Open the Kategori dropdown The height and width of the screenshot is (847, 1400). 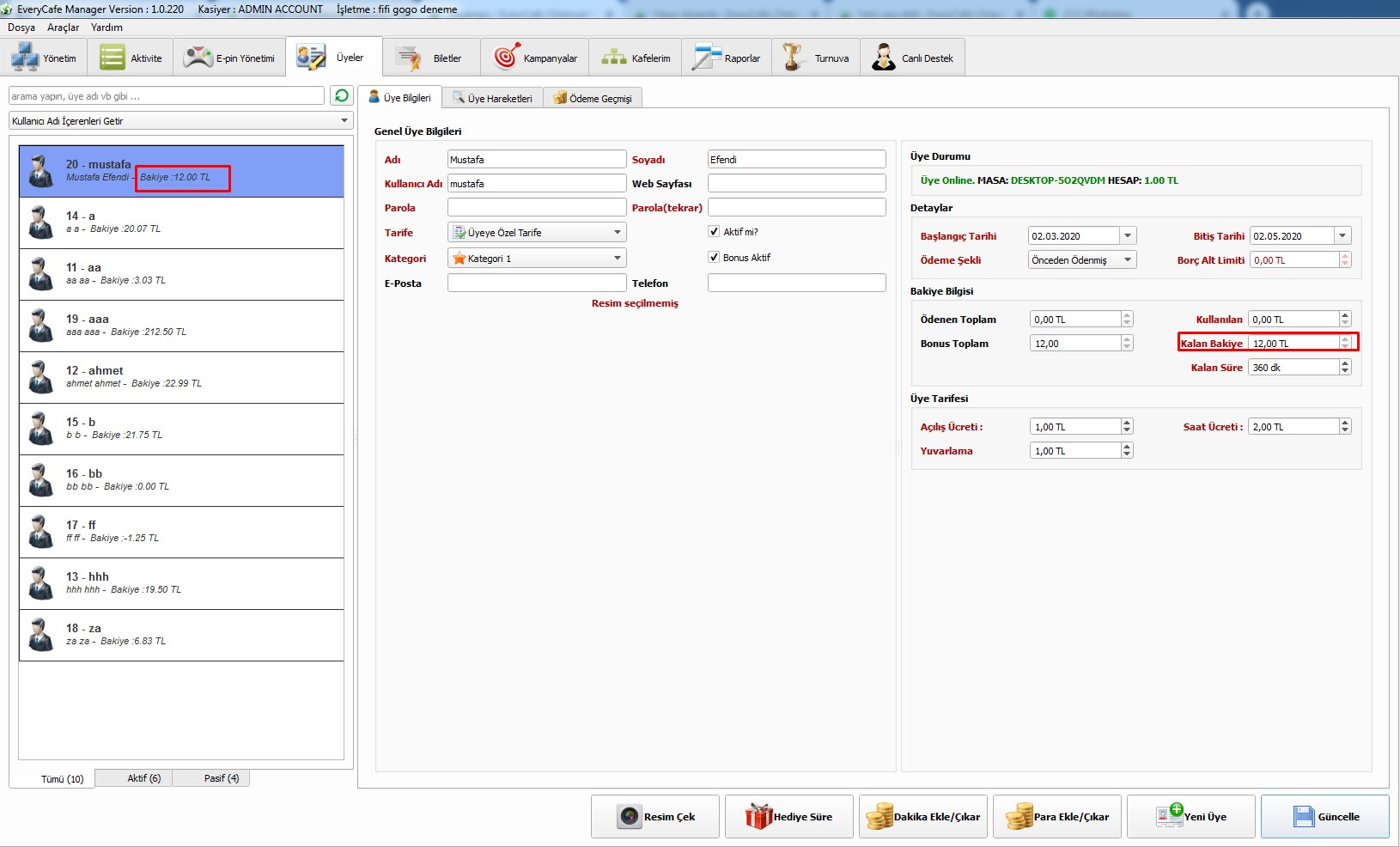tap(617, 259)
